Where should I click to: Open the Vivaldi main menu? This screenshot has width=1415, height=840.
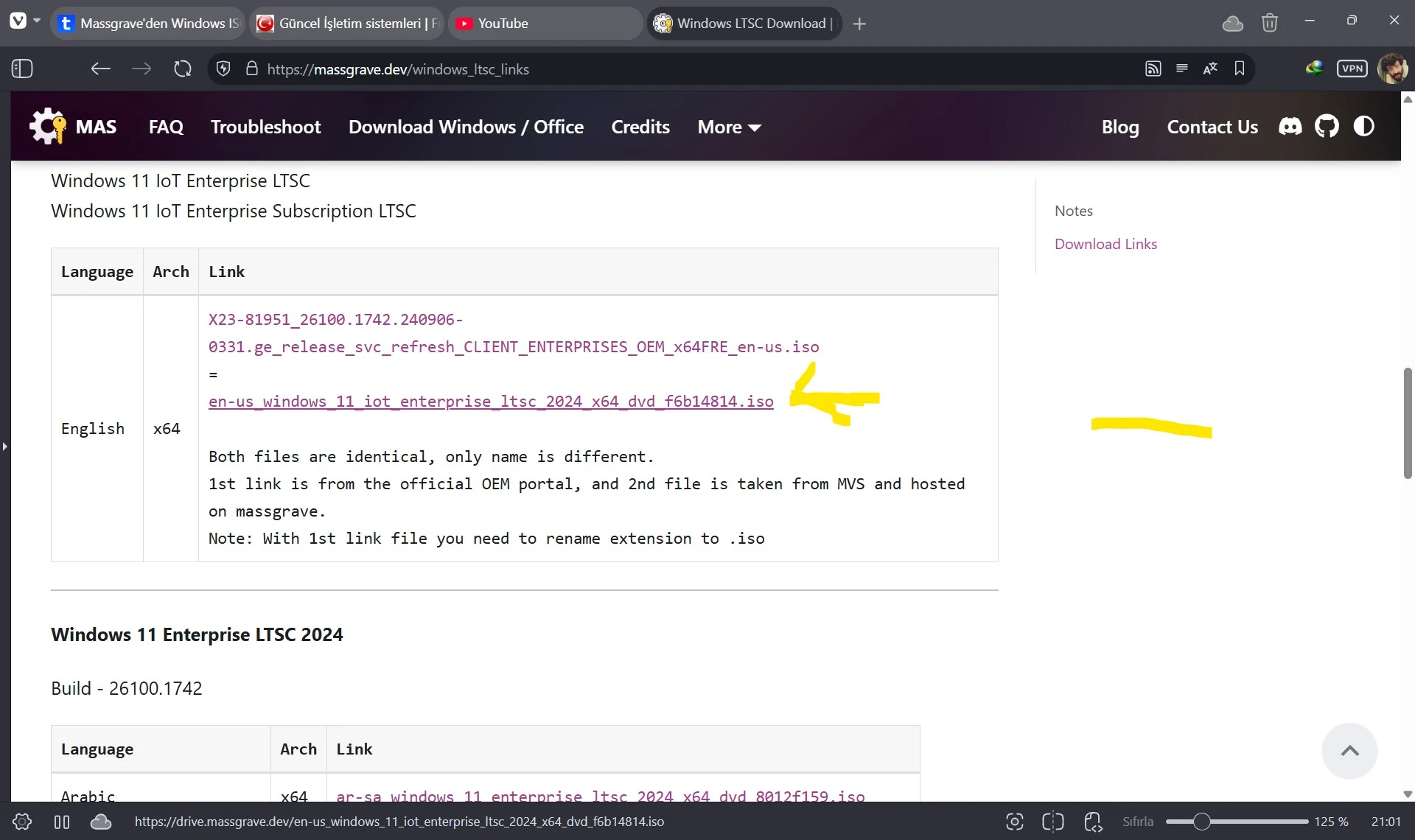[x=18, y=22]
